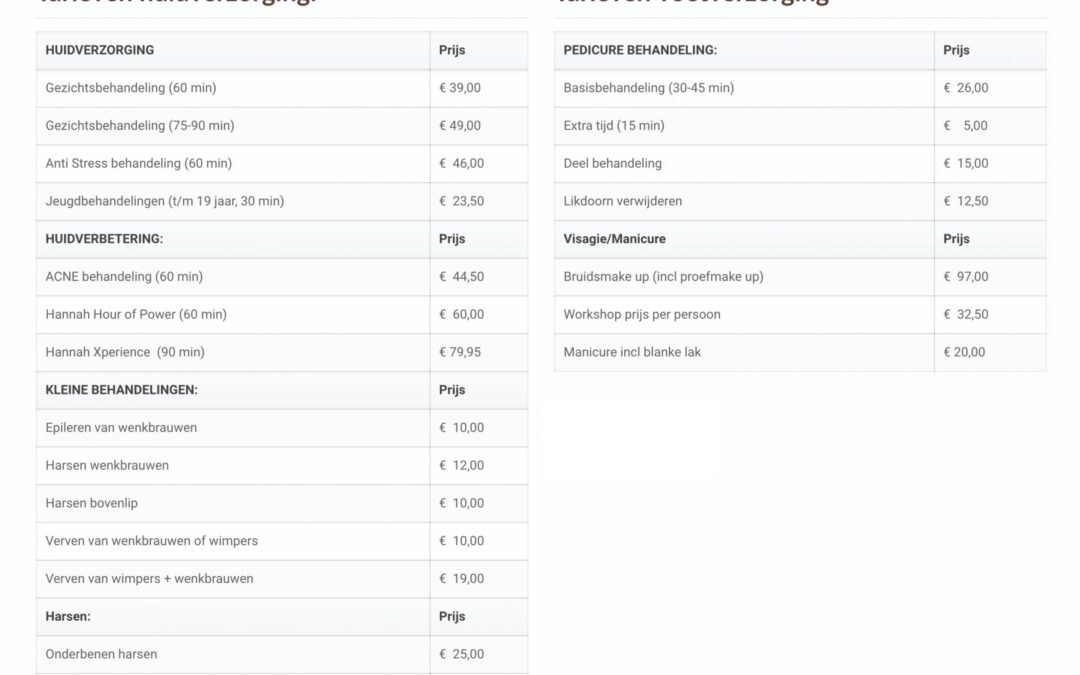This screenshot has width=1080, height=675.
Task: Click the € 79,95 price cell
Action: (x=461, y=352)
